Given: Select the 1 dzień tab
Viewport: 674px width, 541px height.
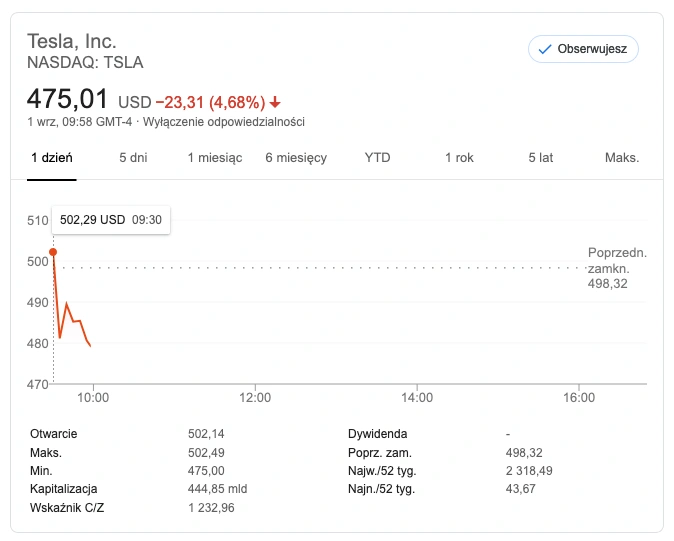Looking at the screenshot, I should (x=52, y=158).
